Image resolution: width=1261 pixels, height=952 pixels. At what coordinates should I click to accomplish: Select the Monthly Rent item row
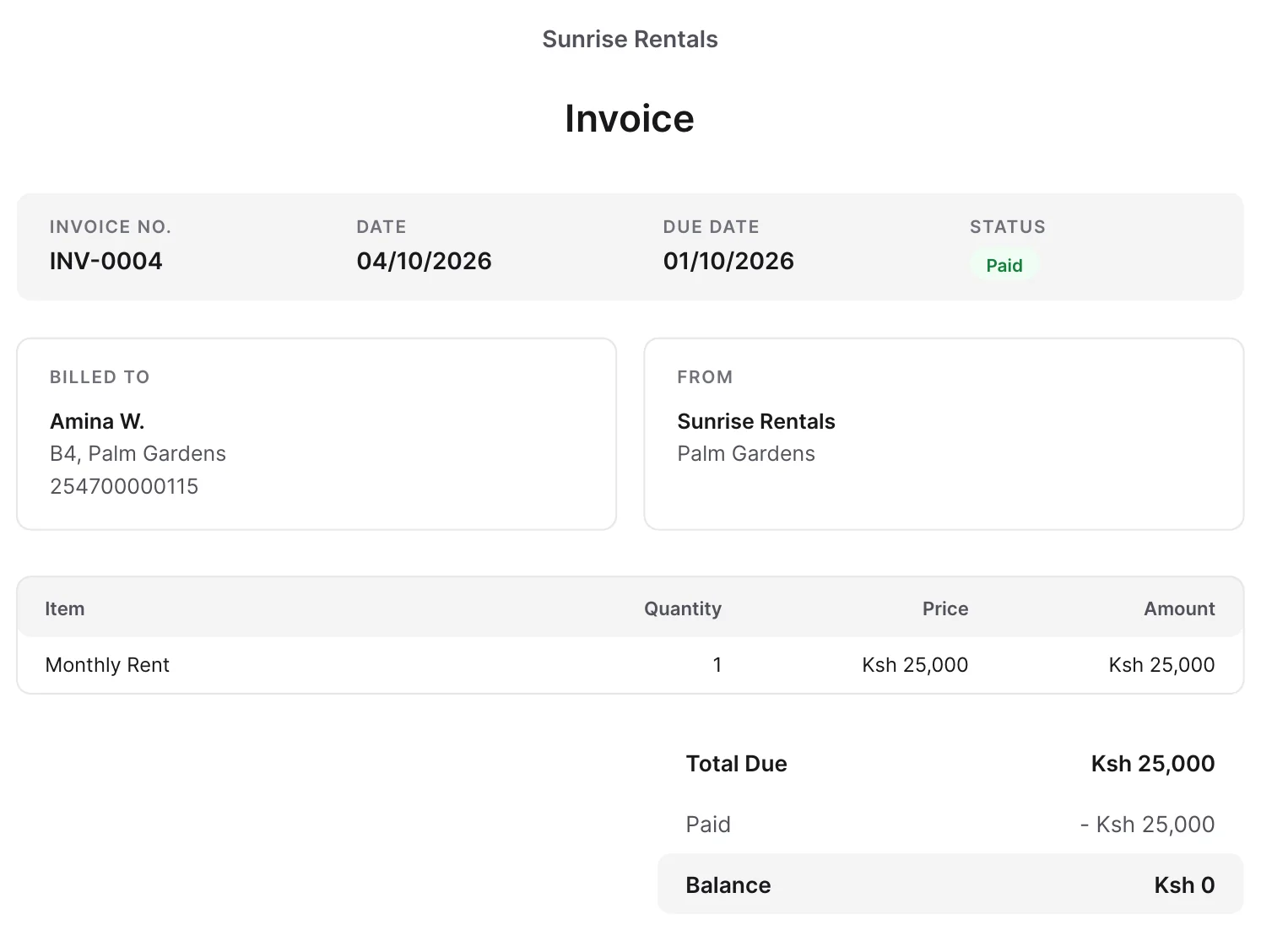coord(630,665)
